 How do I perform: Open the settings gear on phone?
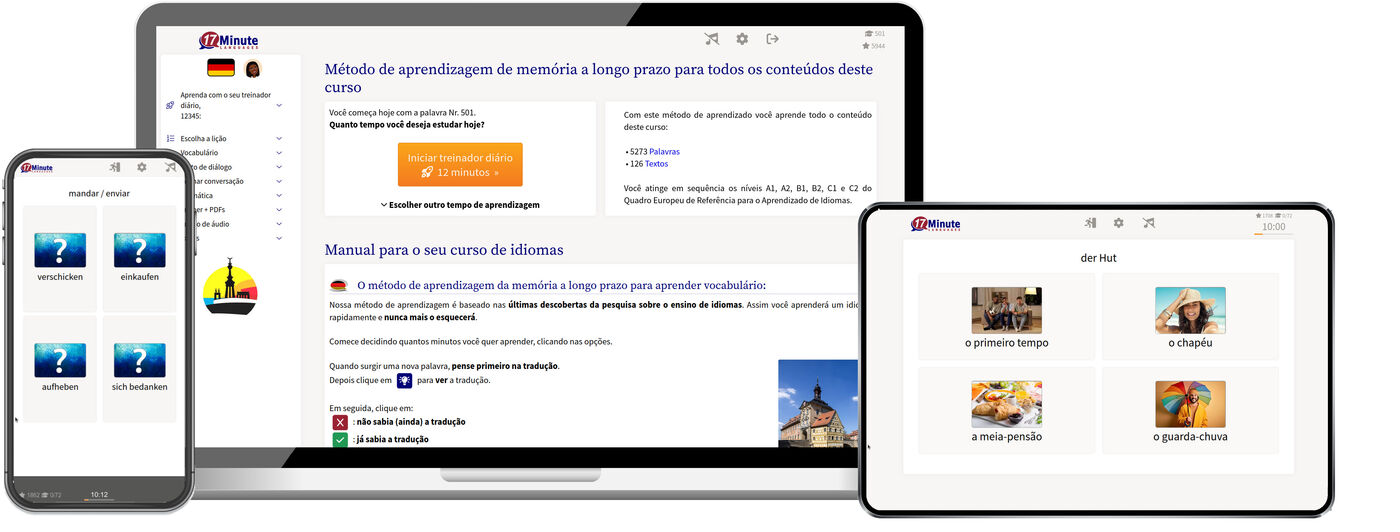point(142,168)
